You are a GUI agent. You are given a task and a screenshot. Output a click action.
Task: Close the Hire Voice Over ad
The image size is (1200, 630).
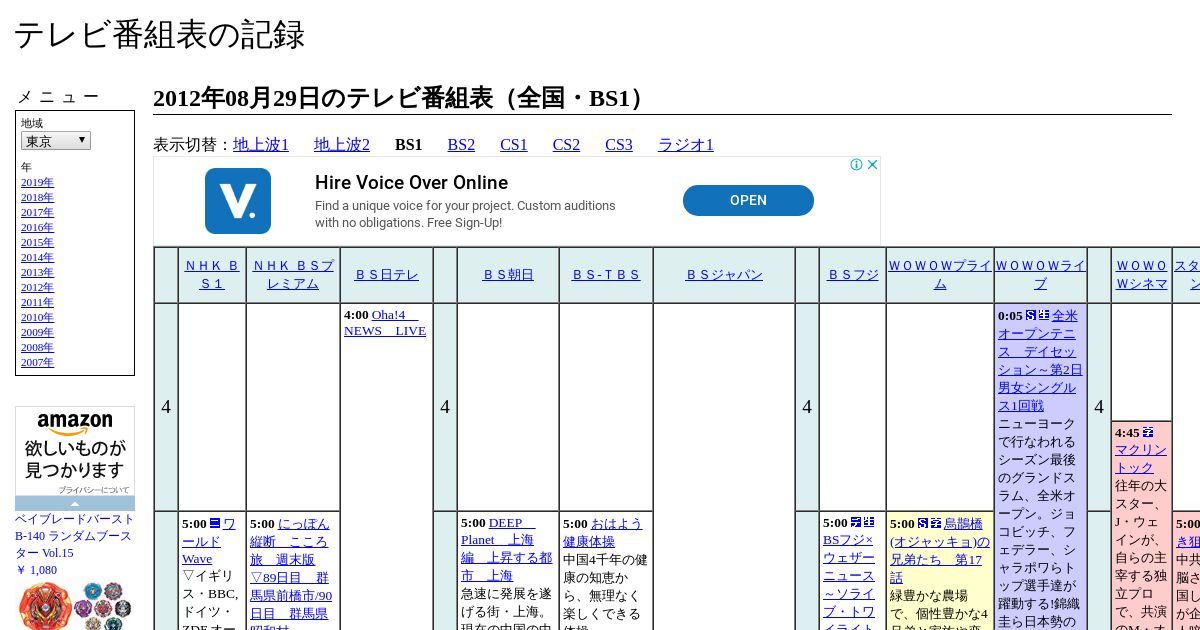(x=872, y=165)
